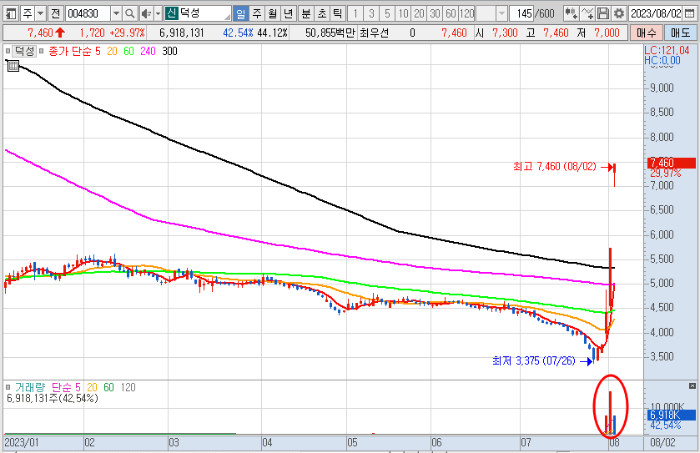Click the chart layout panel icon
The height and width of the screenshot is (453, 700).
(x=11, y=14)
